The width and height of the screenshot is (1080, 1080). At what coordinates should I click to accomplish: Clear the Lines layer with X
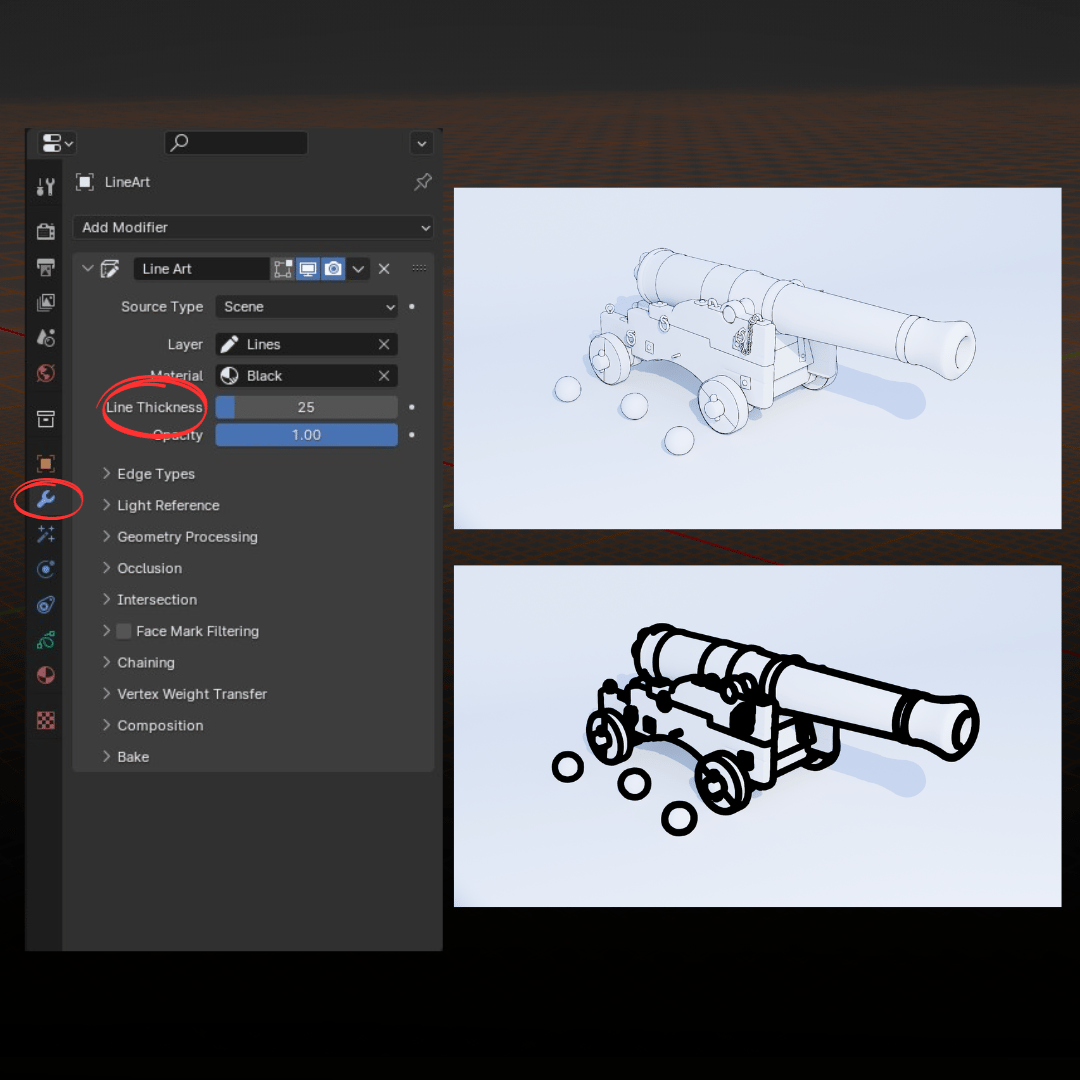pos(384,344)
